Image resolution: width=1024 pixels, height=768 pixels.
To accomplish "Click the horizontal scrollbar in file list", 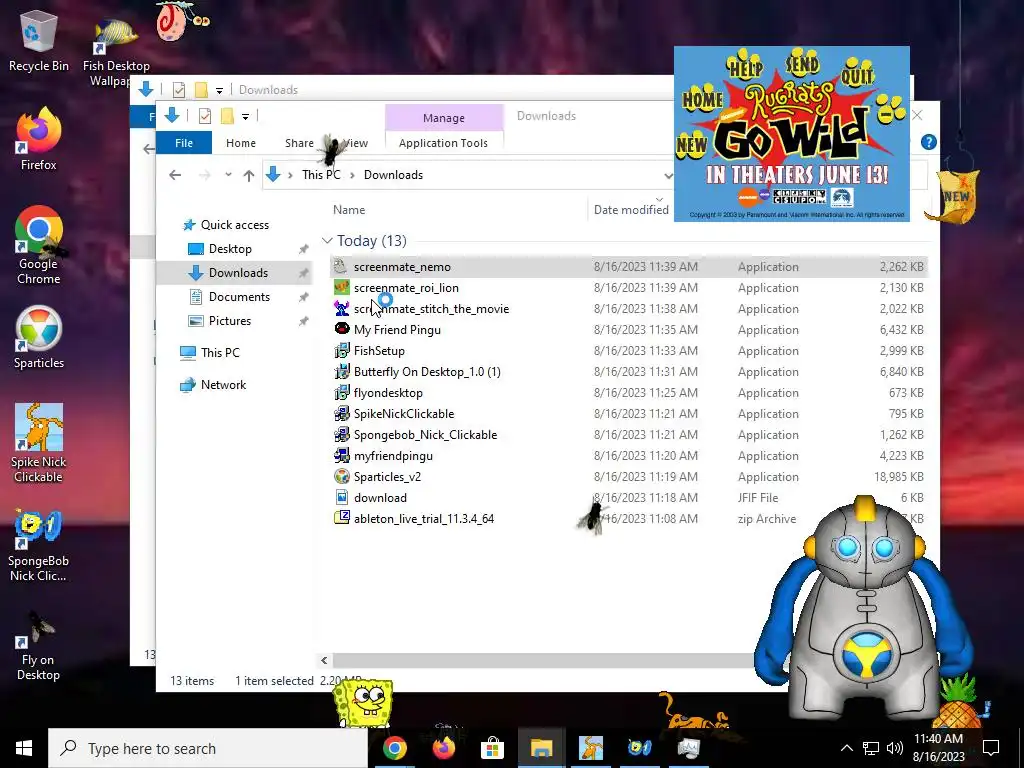I will tap(542, 660).
